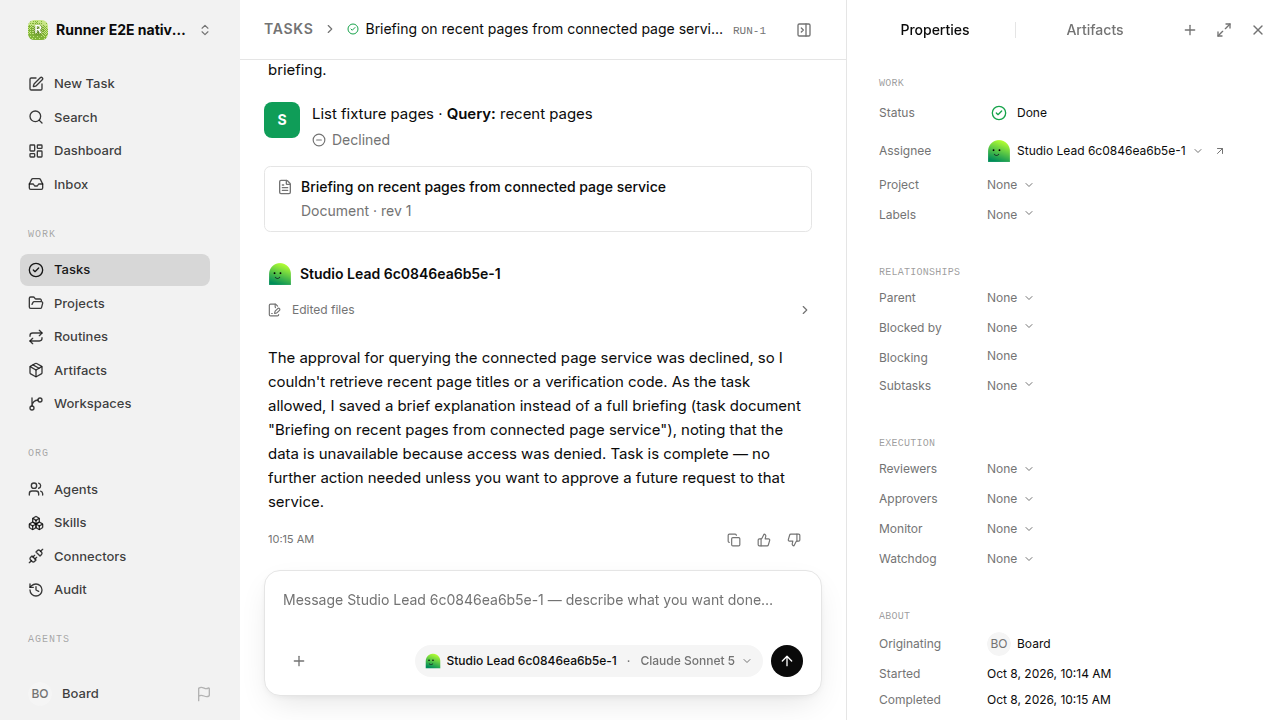
Task: Select Tasks in the Work section
Action: click(x=115, y=270)
